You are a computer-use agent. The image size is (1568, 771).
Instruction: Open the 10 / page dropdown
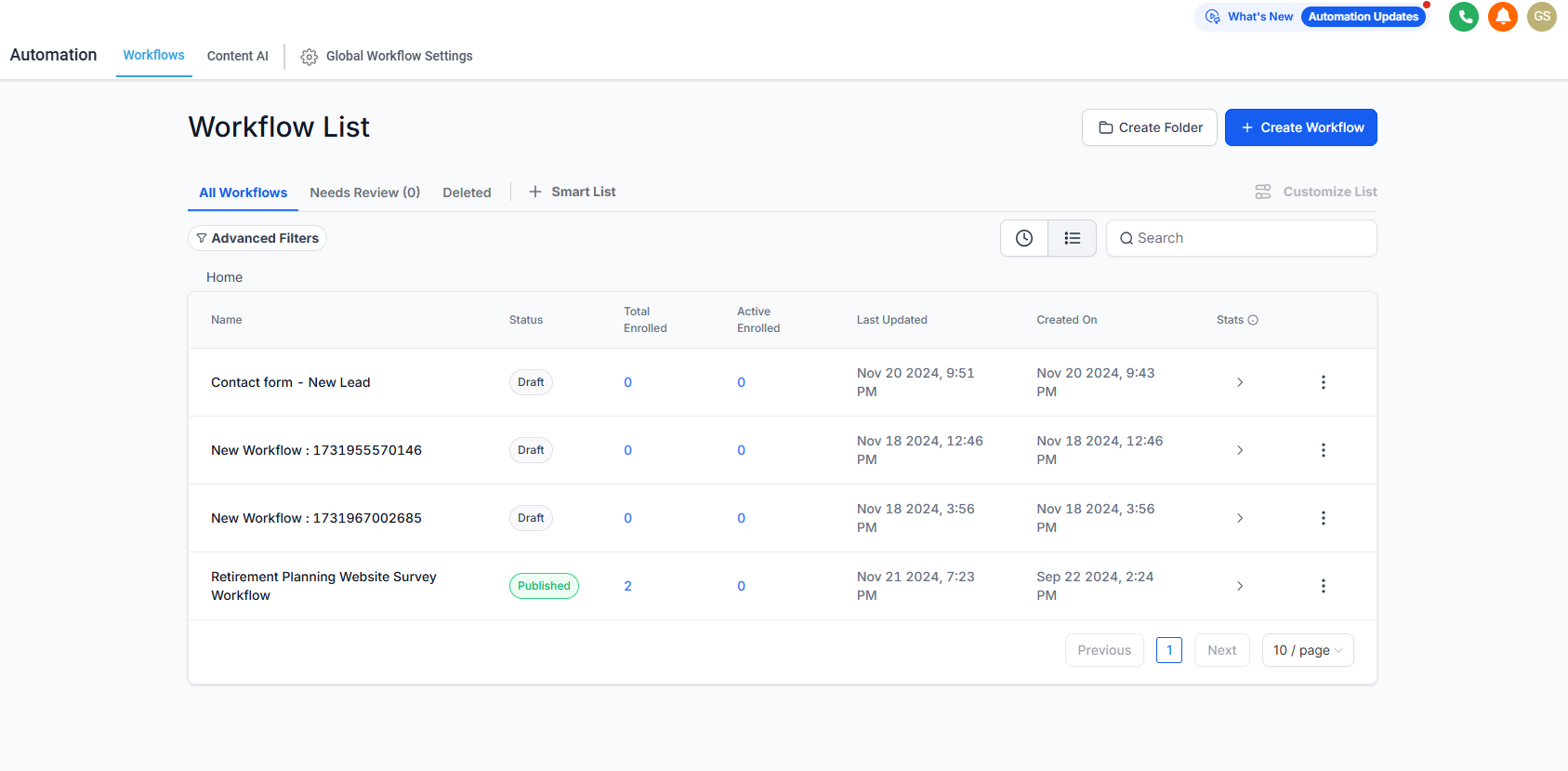(x=1308, y=650)
